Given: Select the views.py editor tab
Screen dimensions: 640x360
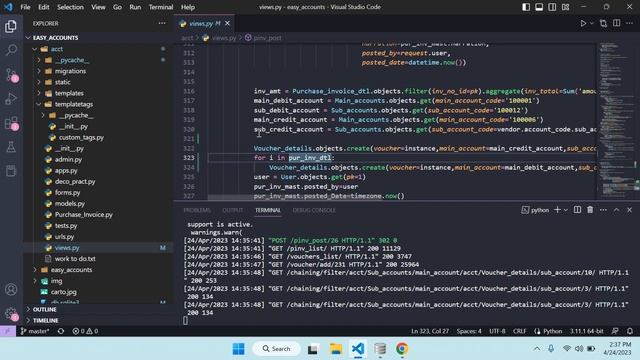Looking at the screenshot, I should (x=204, y=24).
